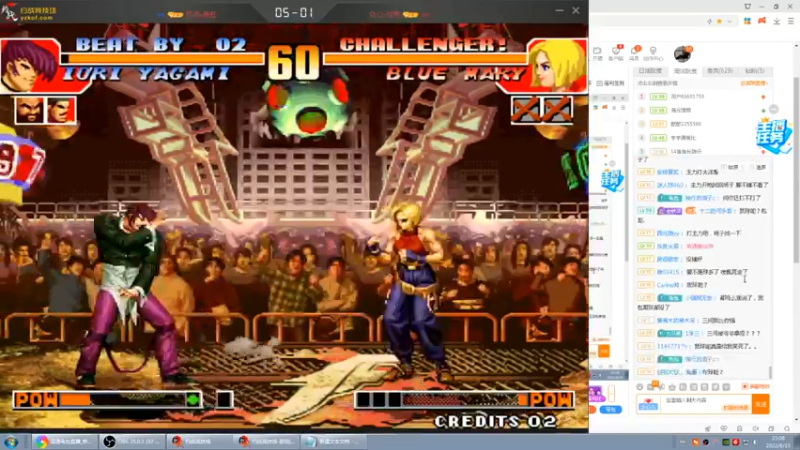Open the client download icon with red badge
The height and width of the screenshot is (450, 800).
point(616,53)
